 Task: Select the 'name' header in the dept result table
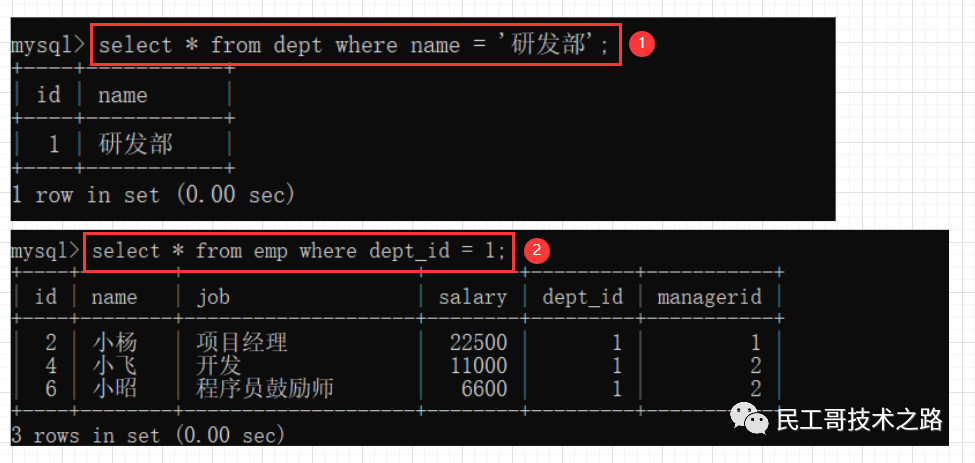pyautogui.click(x=122, y=95)
